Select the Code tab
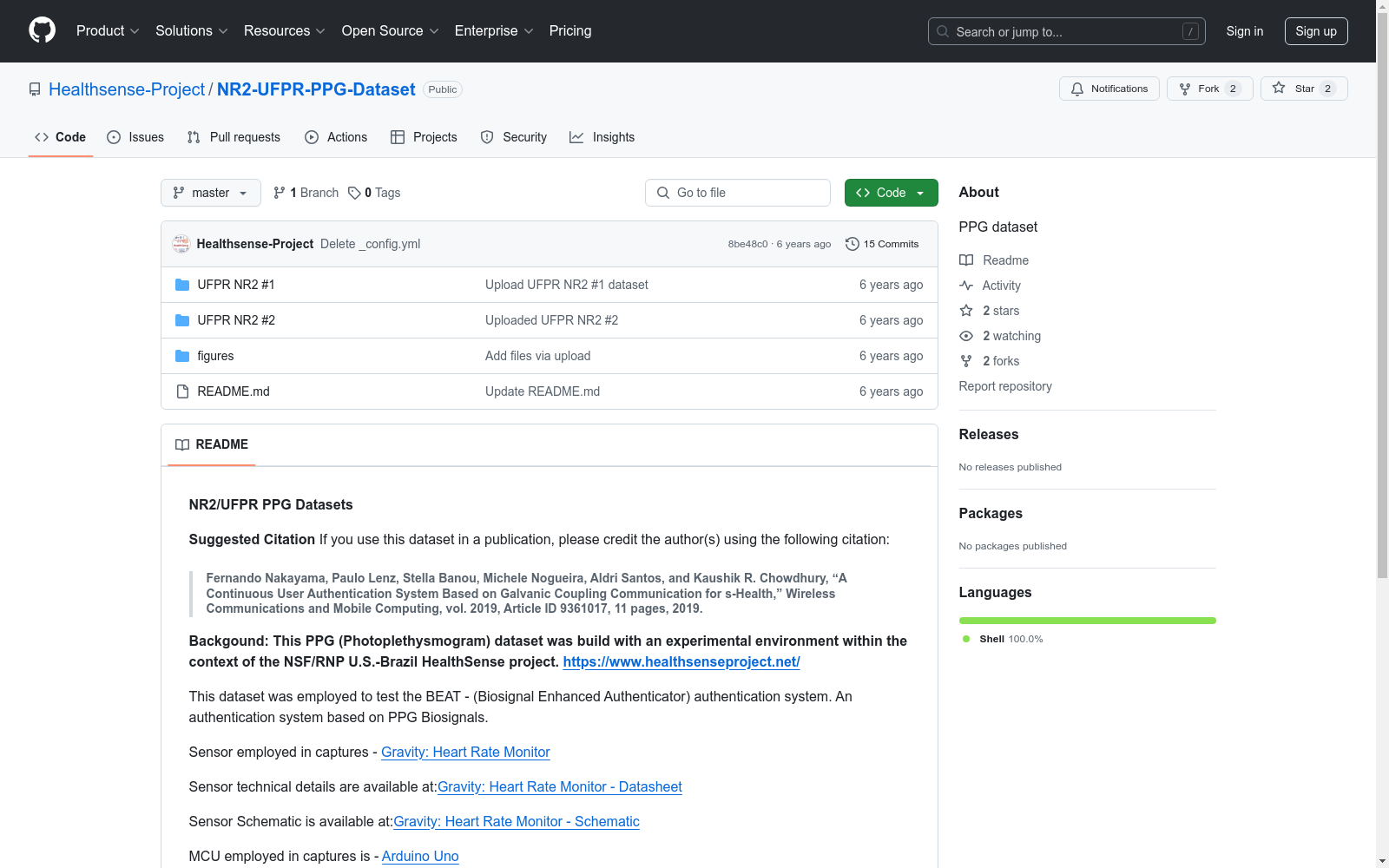This screenshot has width=1389, height=868. [x=61, y=137]
